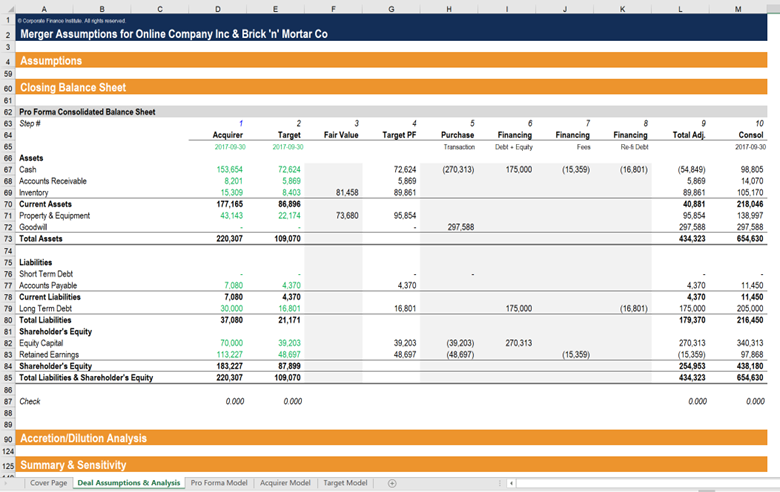Image resolution: width=780 pixels, height=492 pixels.
Task: Select the Debt + Equity subheading
Action: 513,147
